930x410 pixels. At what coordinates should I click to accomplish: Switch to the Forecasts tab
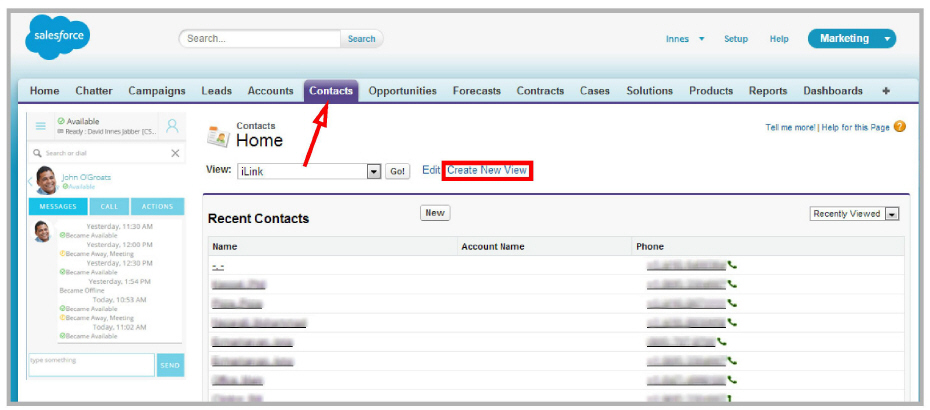pos(476,91)
